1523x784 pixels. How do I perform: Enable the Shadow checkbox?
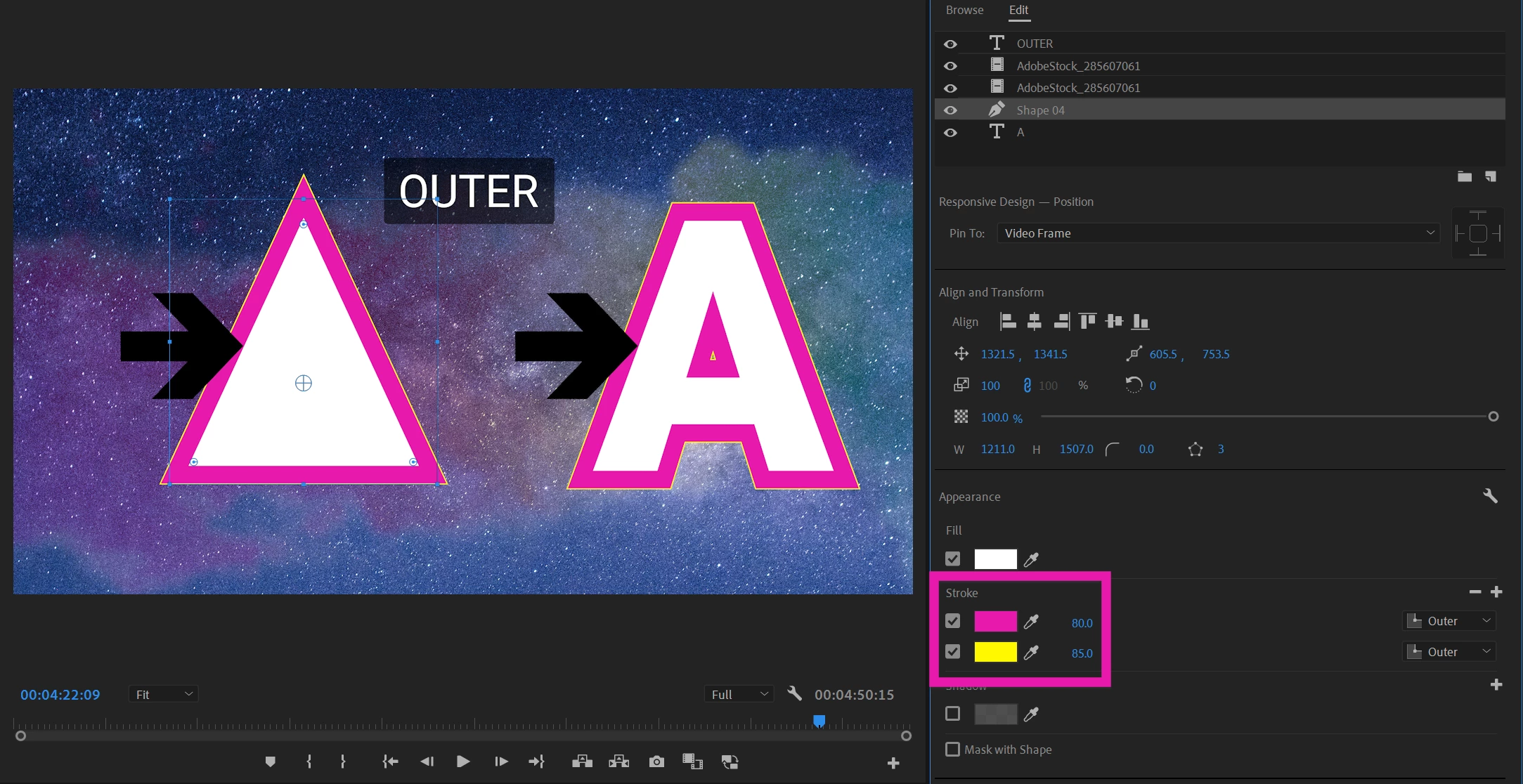(x=952, y=714)
